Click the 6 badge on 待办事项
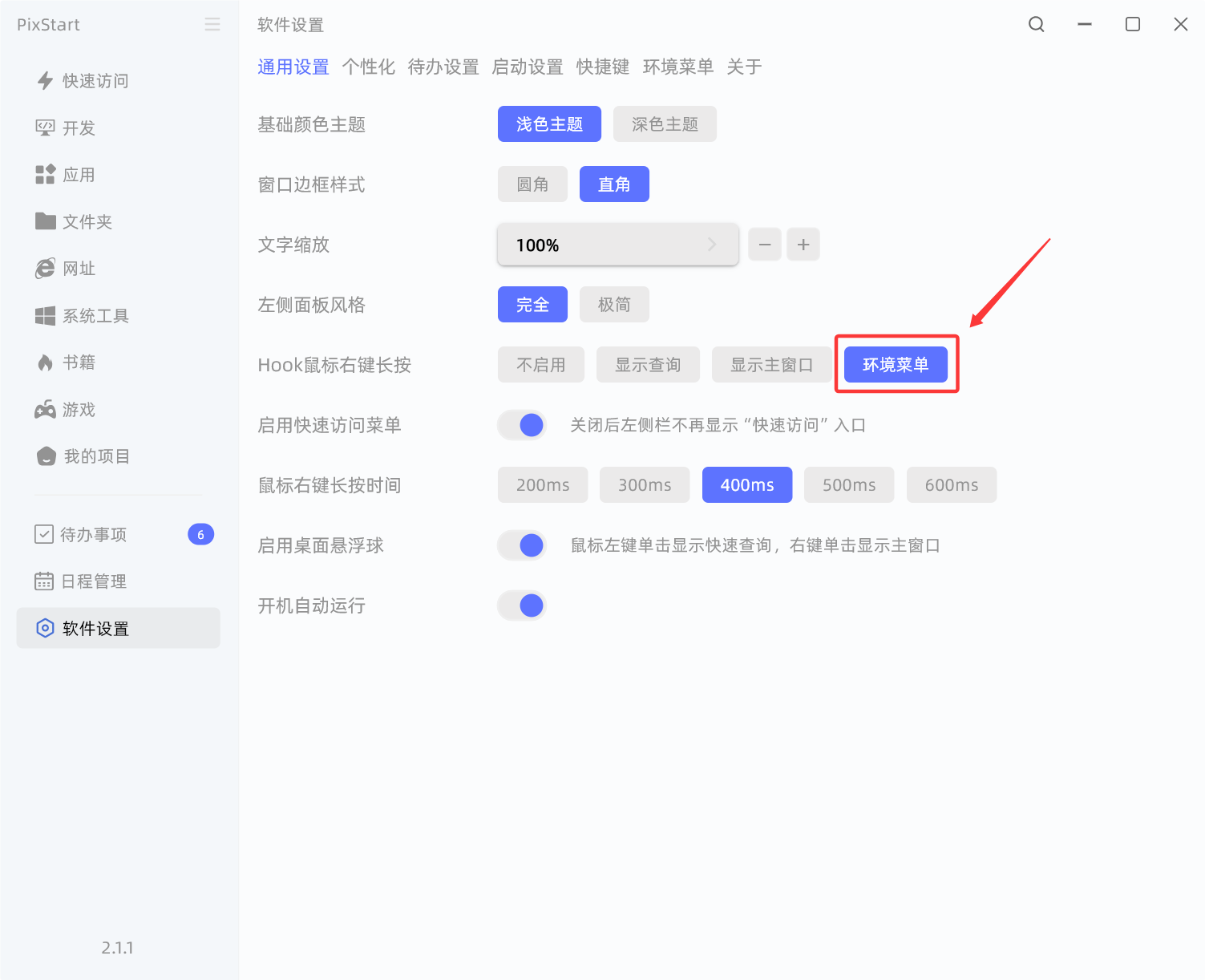This screenshot has width=1205, height=980. (200, 534)
